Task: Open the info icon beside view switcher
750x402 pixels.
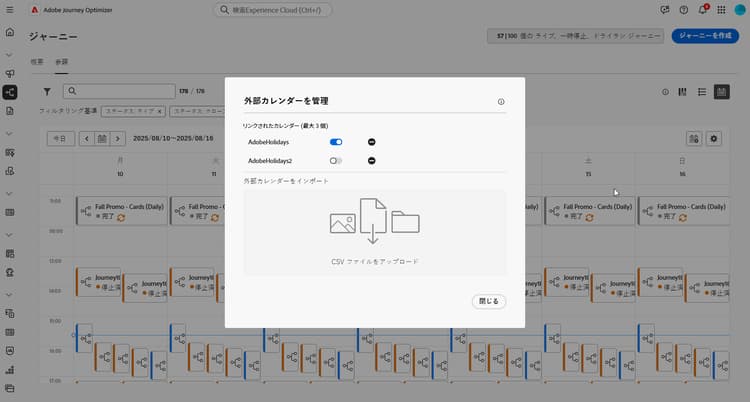Action: (x=665, y=92)
